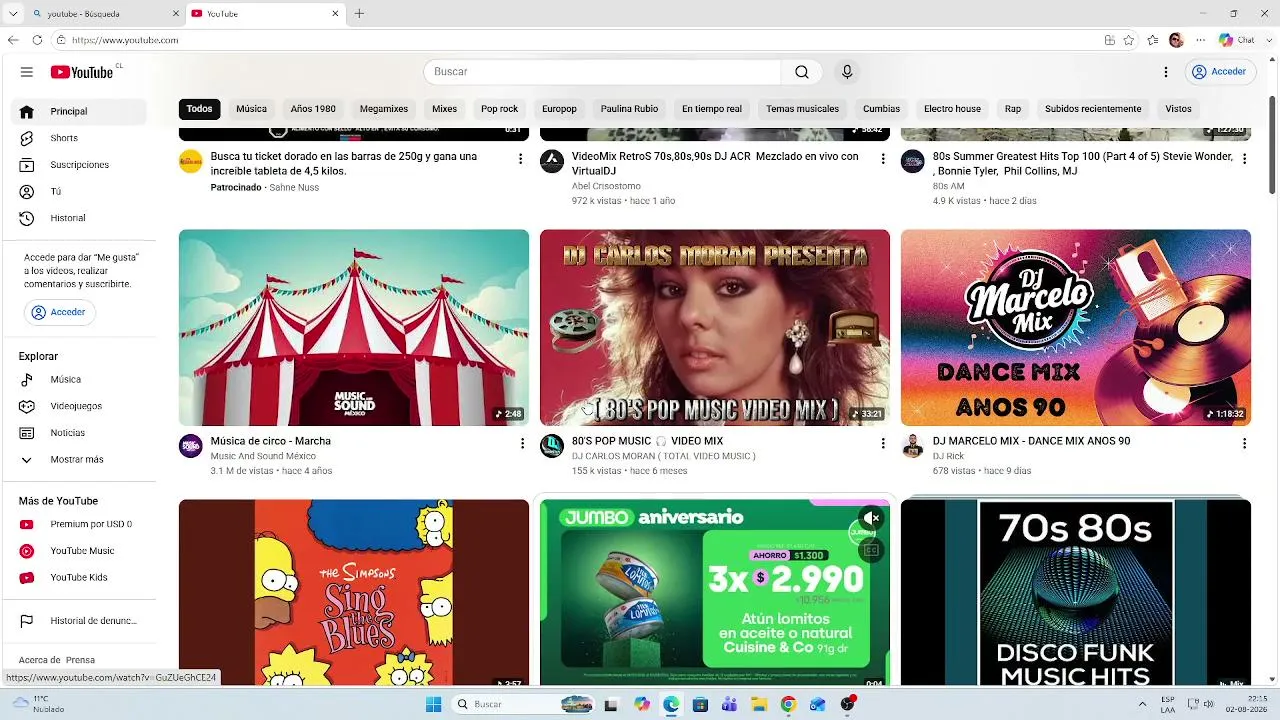The width and height of the screenshot is (1280, 720).
Task: Select the Electro house chip
Action: 952,109
